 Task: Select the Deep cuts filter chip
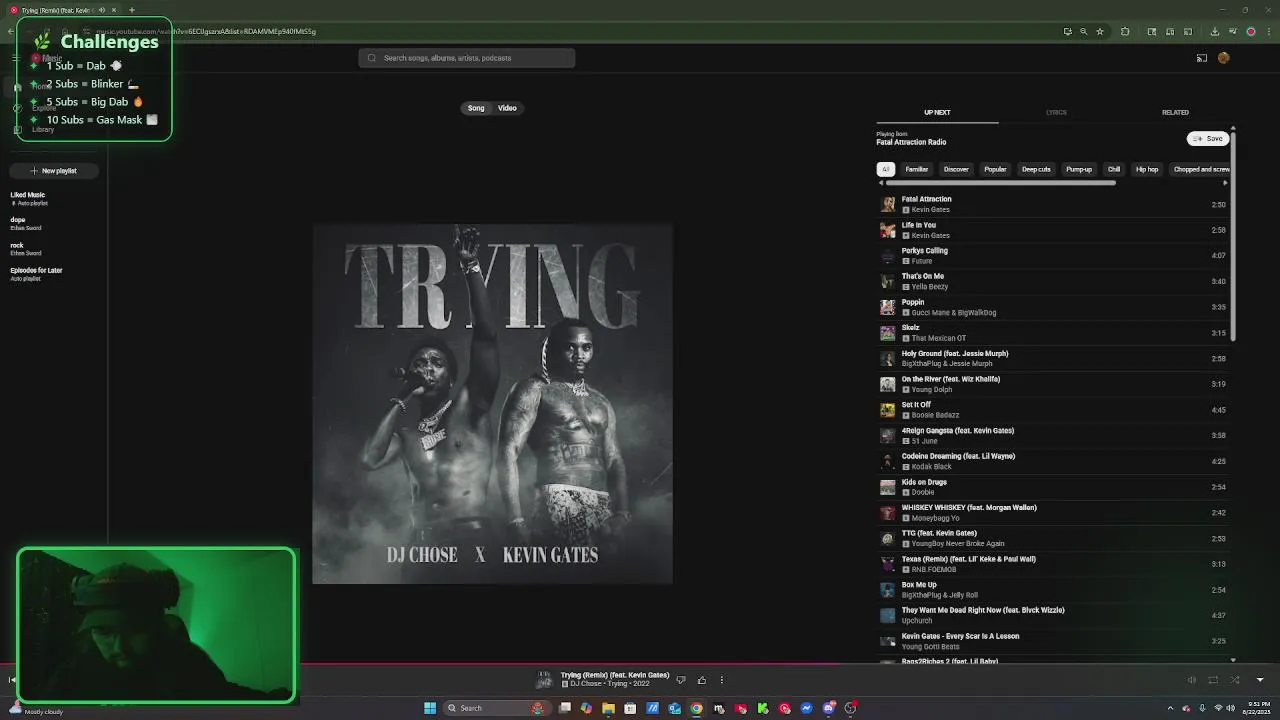click(x=1036, y=169)
